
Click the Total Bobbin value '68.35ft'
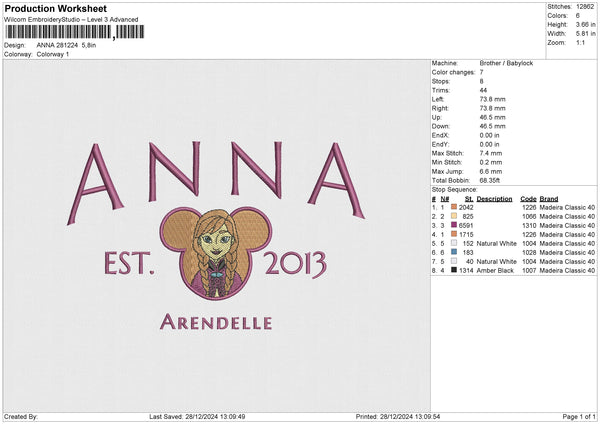click(x=489, y=180)
